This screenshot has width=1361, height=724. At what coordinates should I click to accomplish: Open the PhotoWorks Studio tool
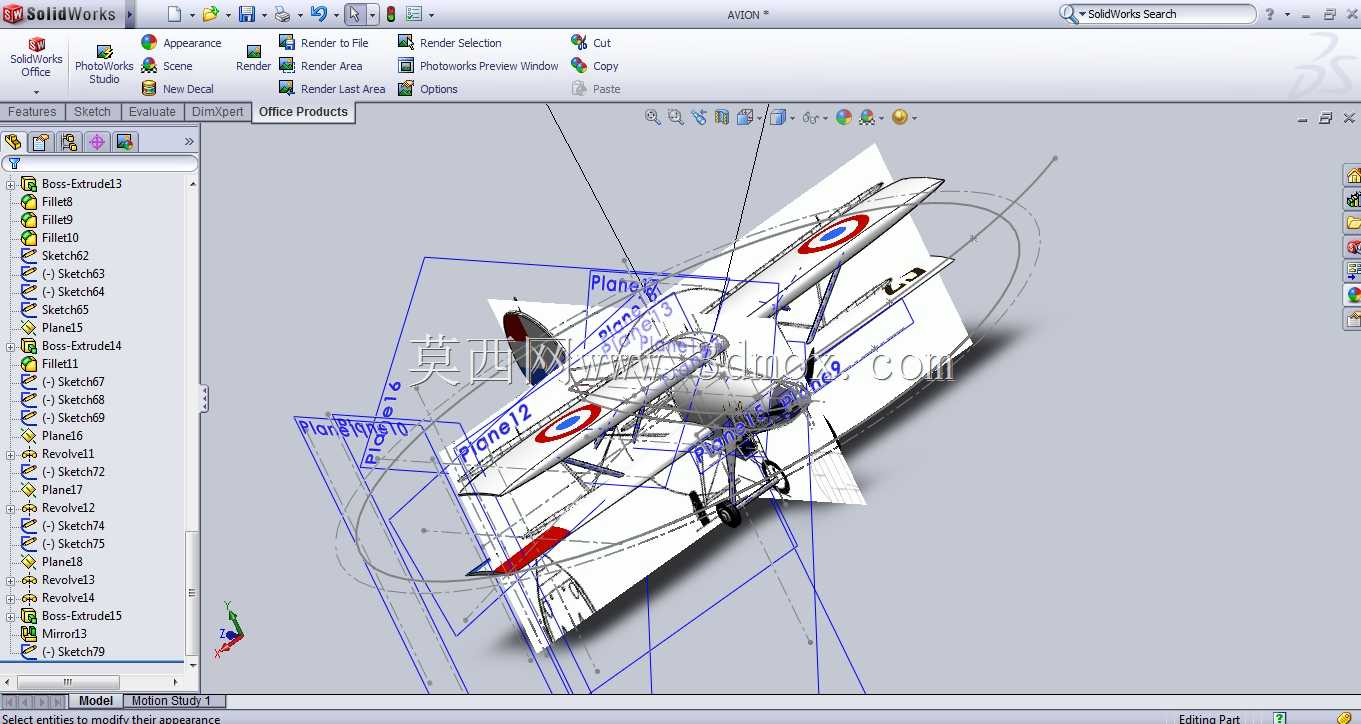click(x=104, y=65)
